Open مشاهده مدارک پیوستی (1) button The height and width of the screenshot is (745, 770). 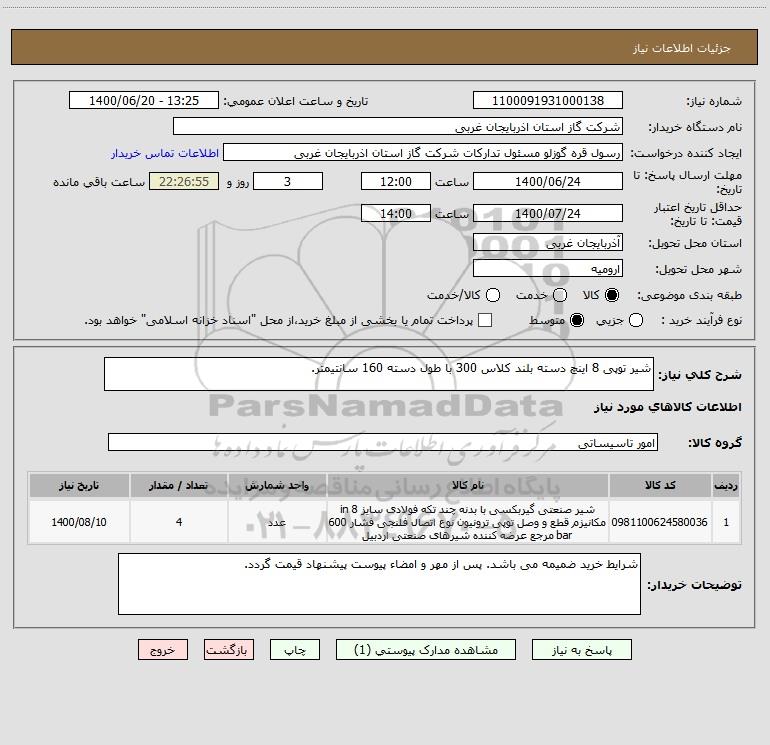[426, 650]
